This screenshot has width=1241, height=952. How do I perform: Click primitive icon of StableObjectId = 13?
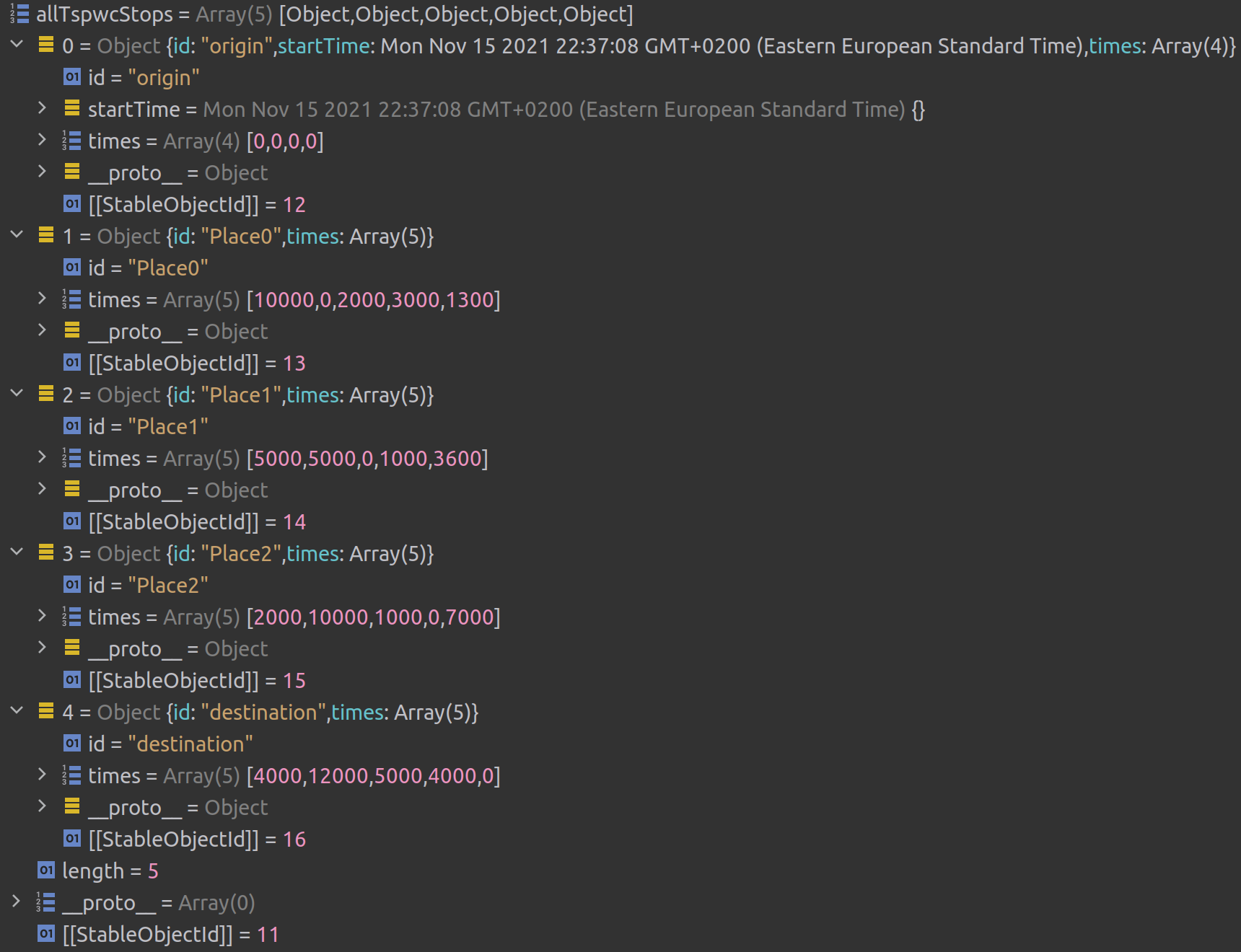(x=72, y=362)
